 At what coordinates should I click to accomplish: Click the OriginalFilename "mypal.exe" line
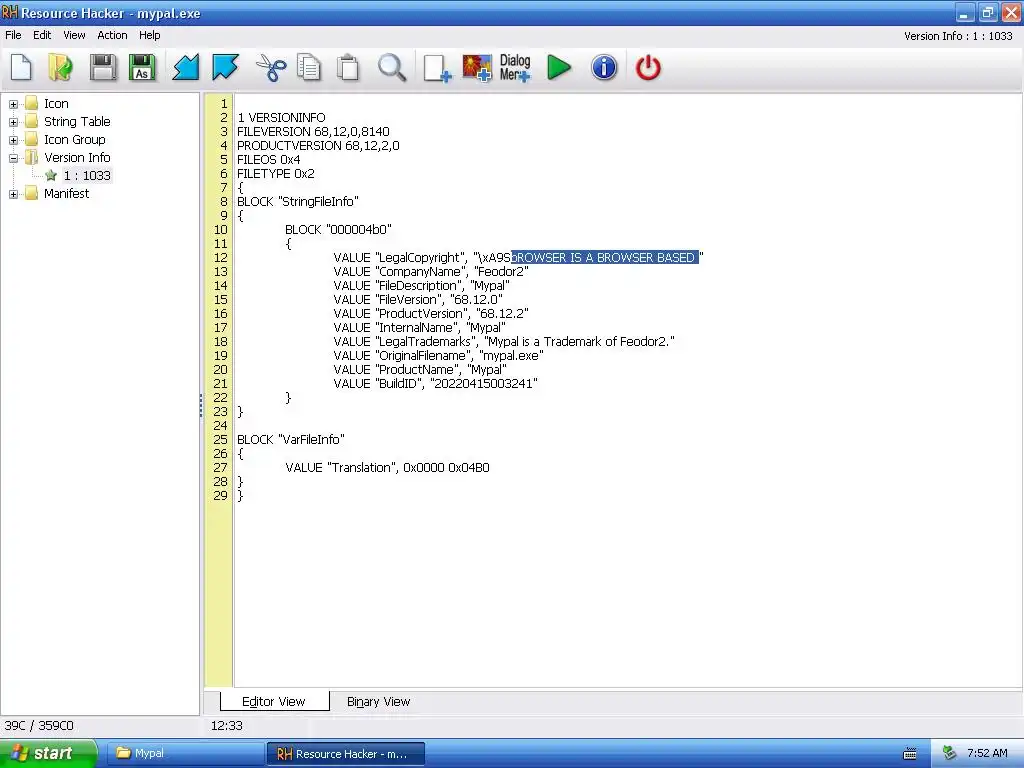tap(438, 355)
